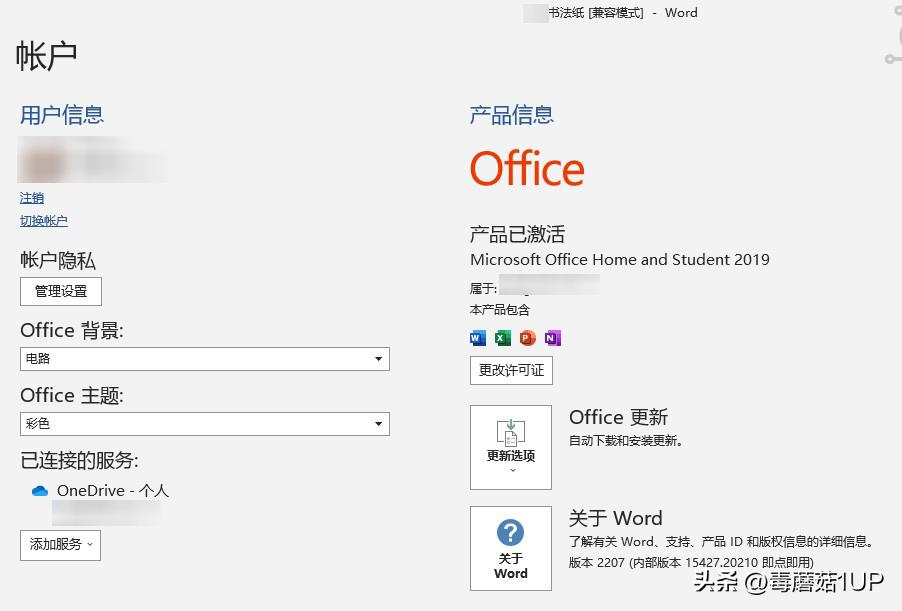902x611 pixels.
Task: Click the 关于 Word question mark icon
Action: (x=511, y=530)
